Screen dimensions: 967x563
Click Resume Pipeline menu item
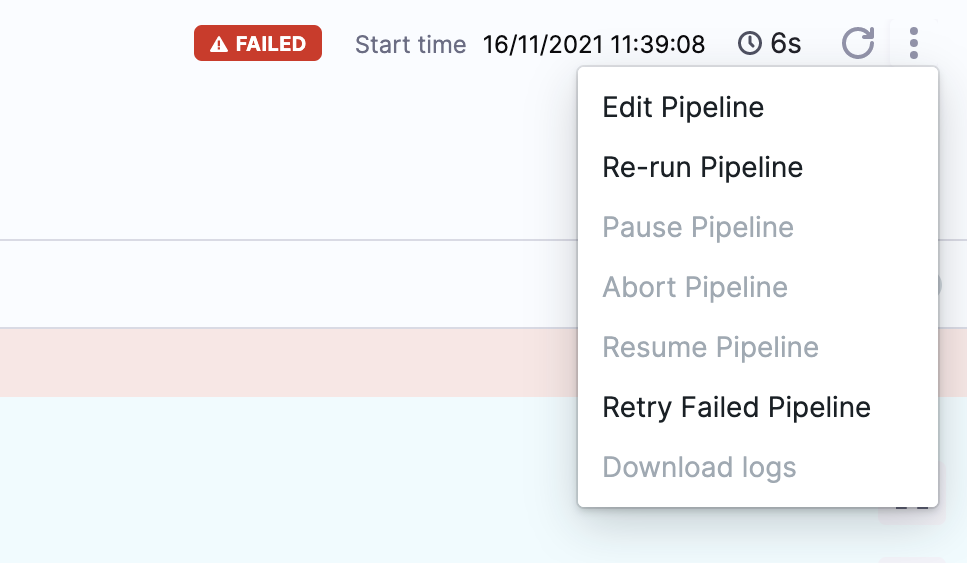[x=710, y=347]
